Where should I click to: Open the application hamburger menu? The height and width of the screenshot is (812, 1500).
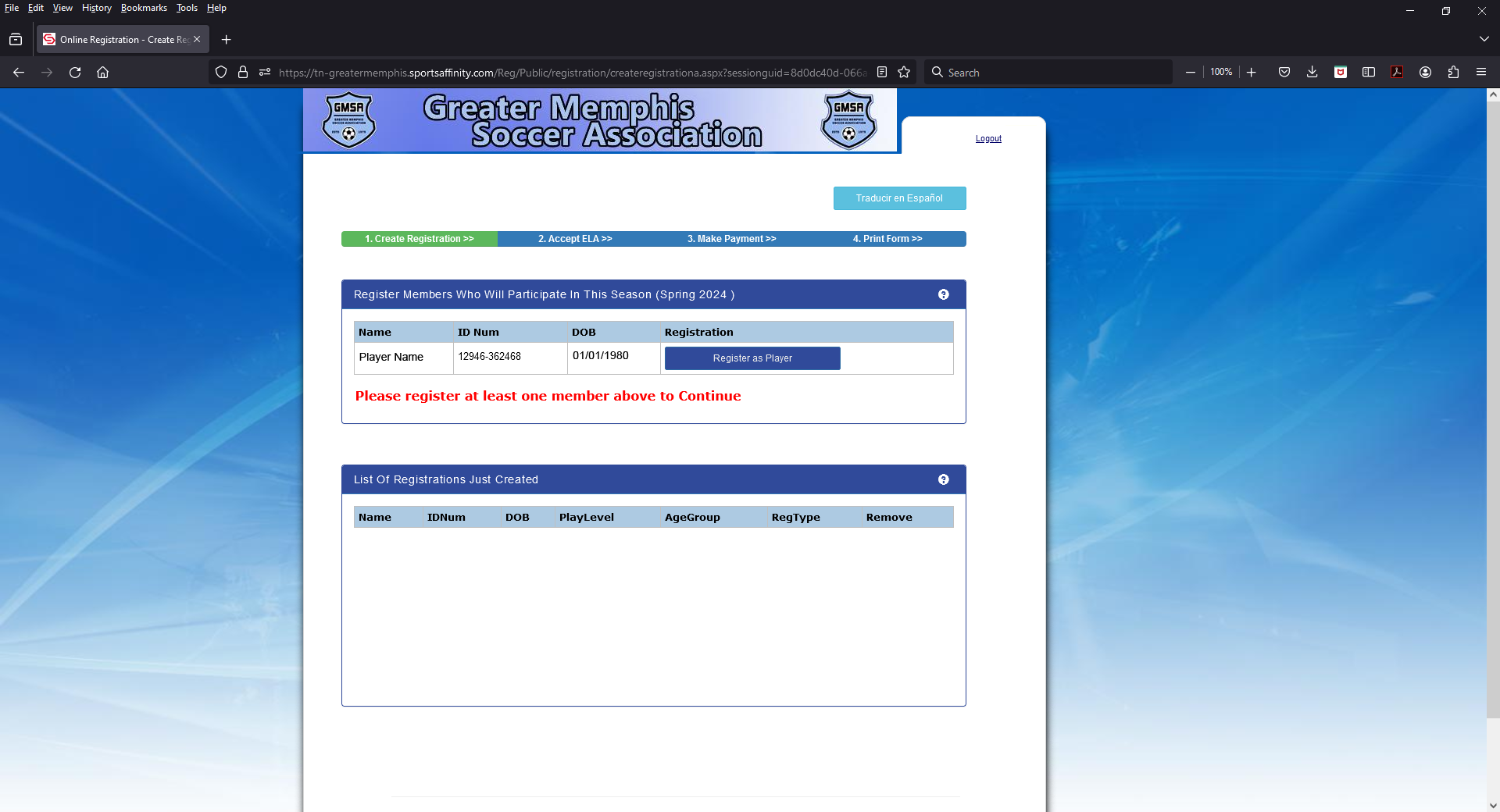pyautogui.click(x=1480, y=72)
